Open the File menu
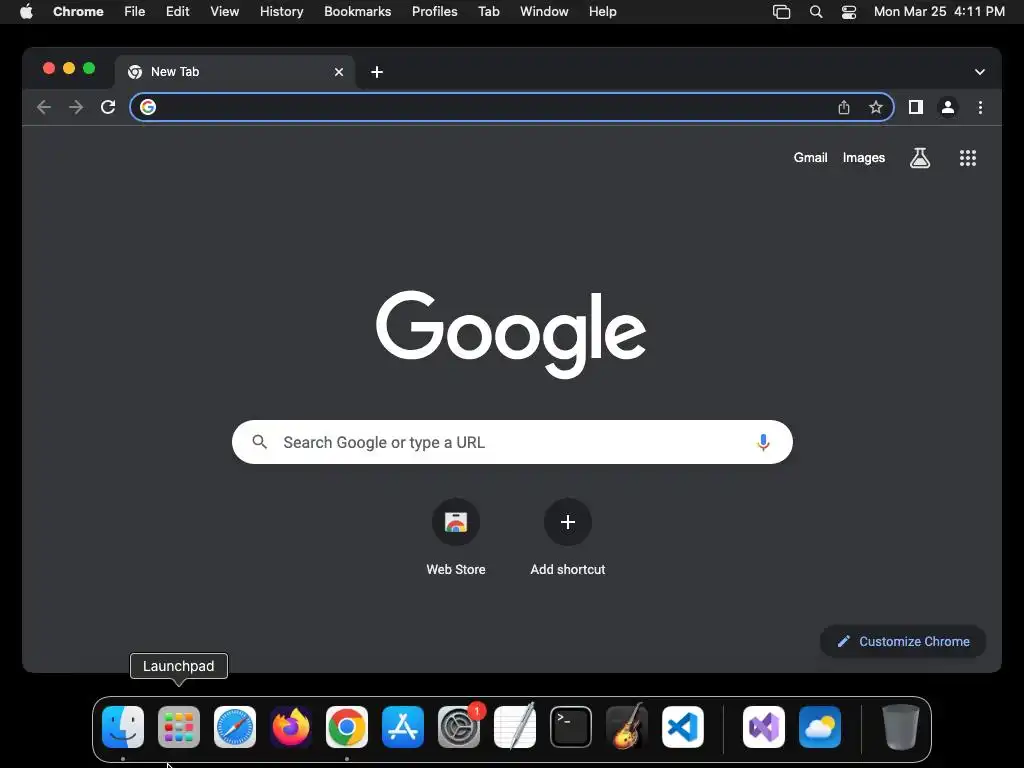 [135, 12]
